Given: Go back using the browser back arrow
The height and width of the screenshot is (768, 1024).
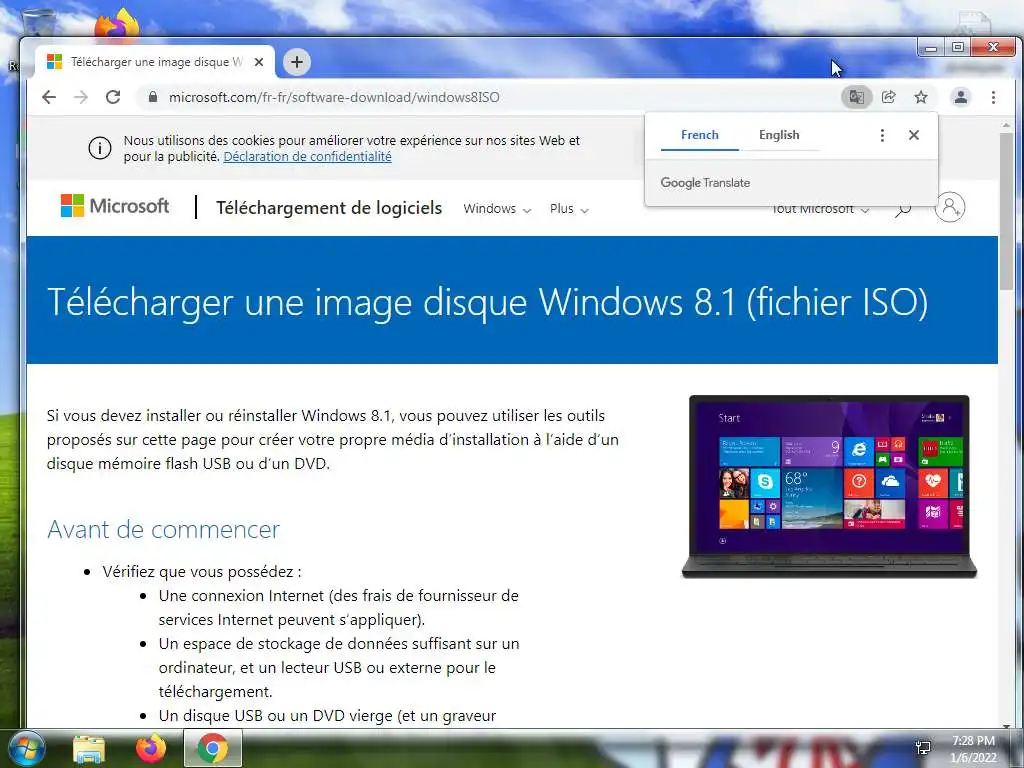Looking at the screenshot, I should coord(49,97).
